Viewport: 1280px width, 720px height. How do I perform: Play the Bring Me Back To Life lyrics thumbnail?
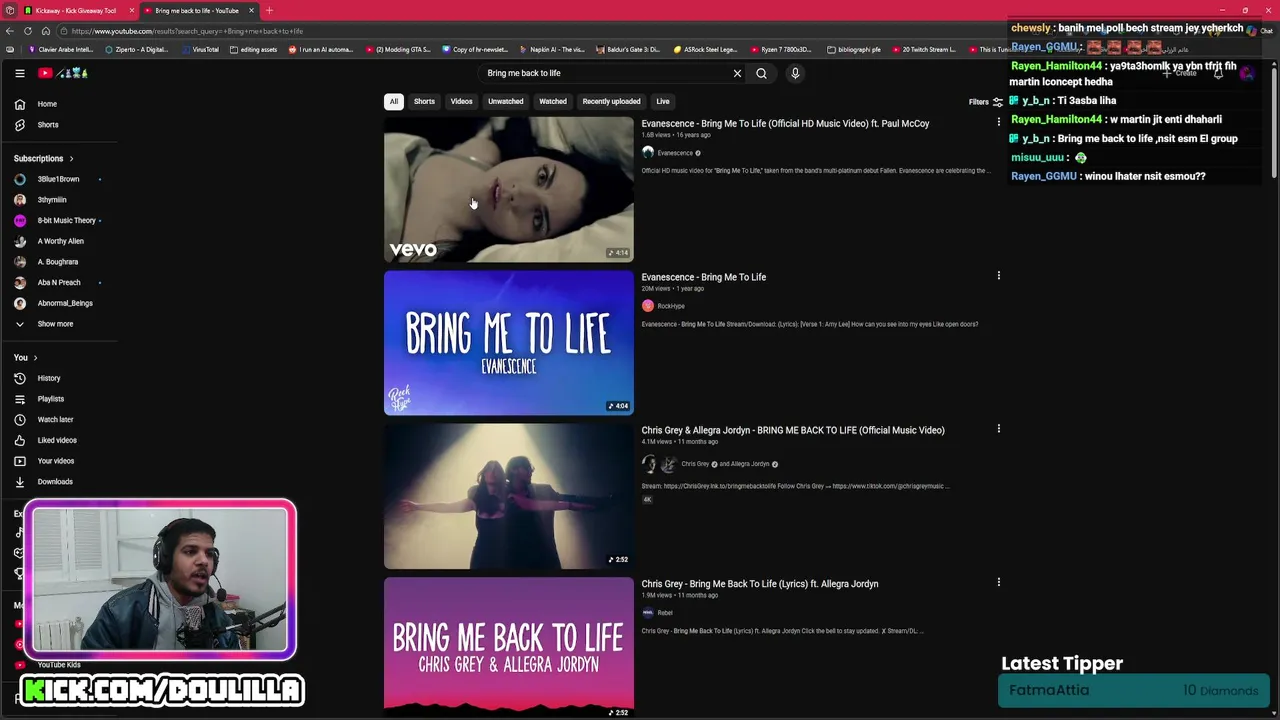coord(508,647)
